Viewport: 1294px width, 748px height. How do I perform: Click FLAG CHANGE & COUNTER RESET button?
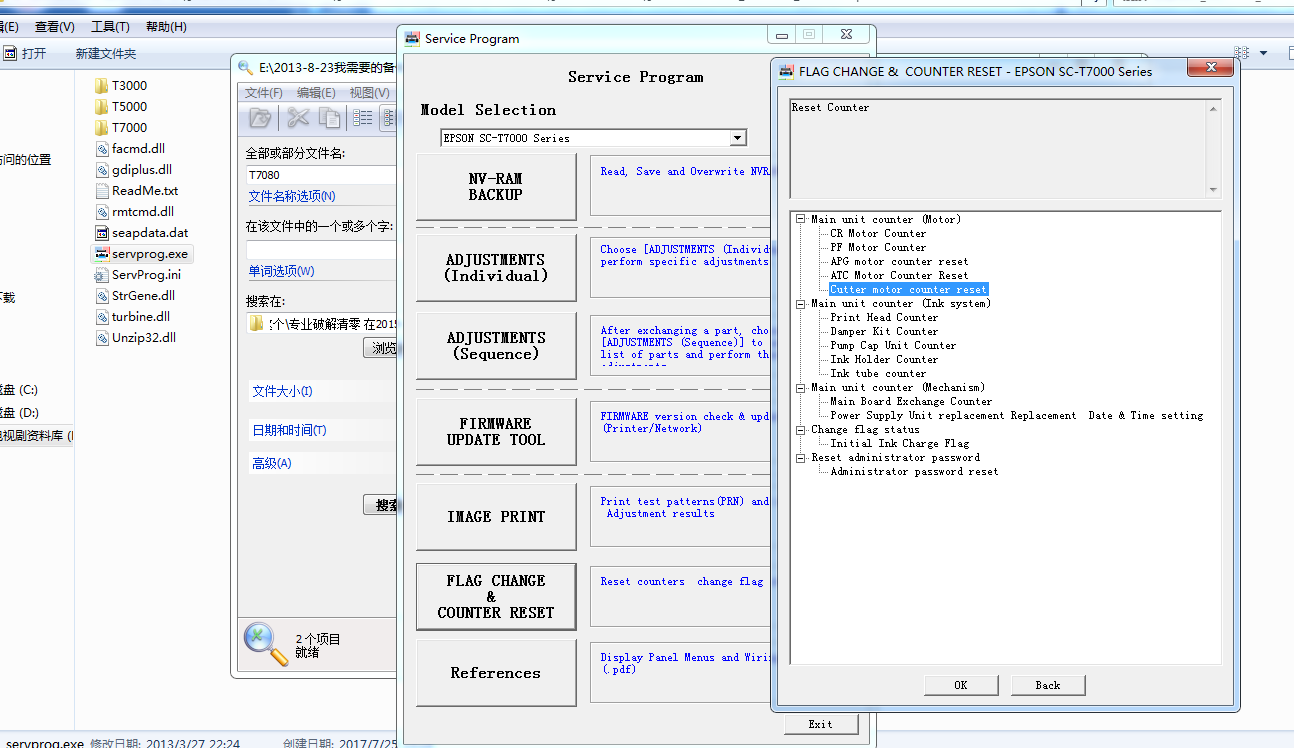(496, 597)
